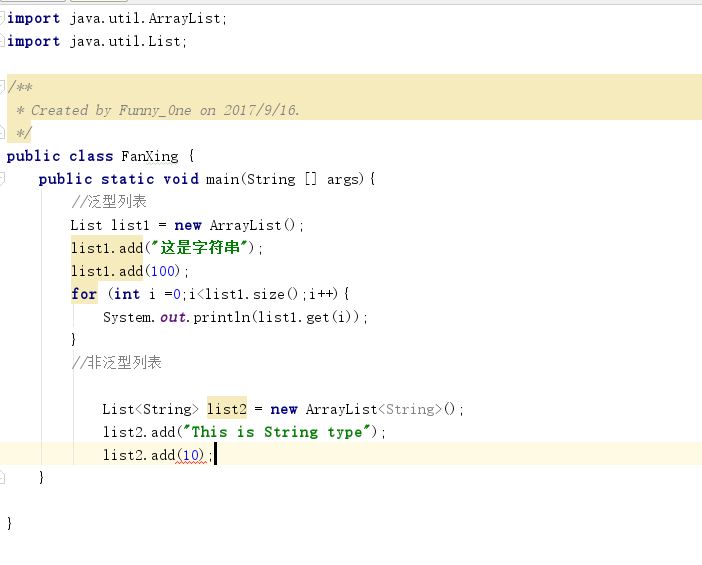Click the main method name
Viewport: 702px width, 565px height.
pyautogui.click(x=223, y=179)
